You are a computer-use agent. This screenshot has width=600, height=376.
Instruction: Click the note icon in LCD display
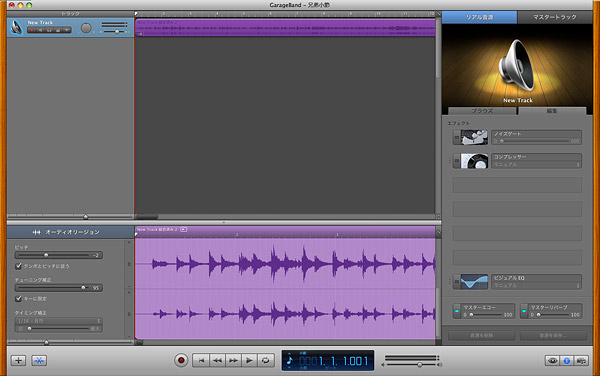point(290,360)
